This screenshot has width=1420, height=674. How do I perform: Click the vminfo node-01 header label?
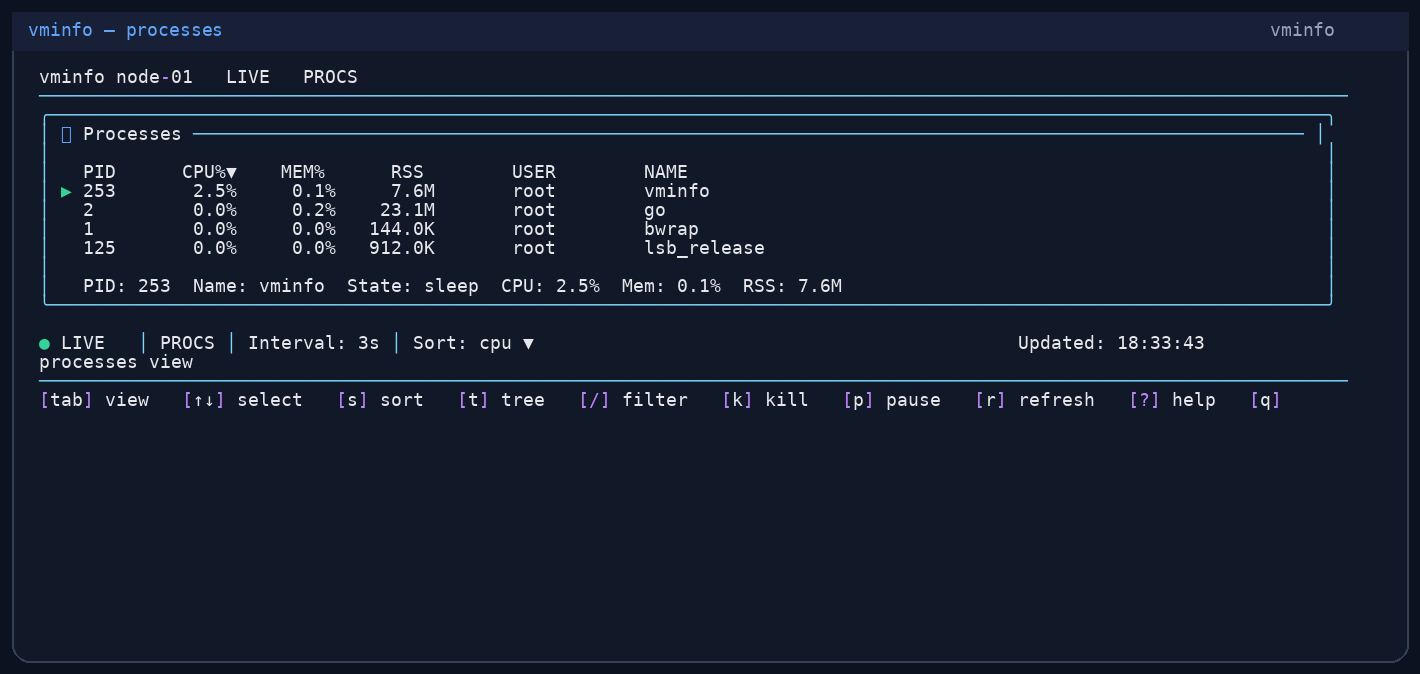point(116,77)
